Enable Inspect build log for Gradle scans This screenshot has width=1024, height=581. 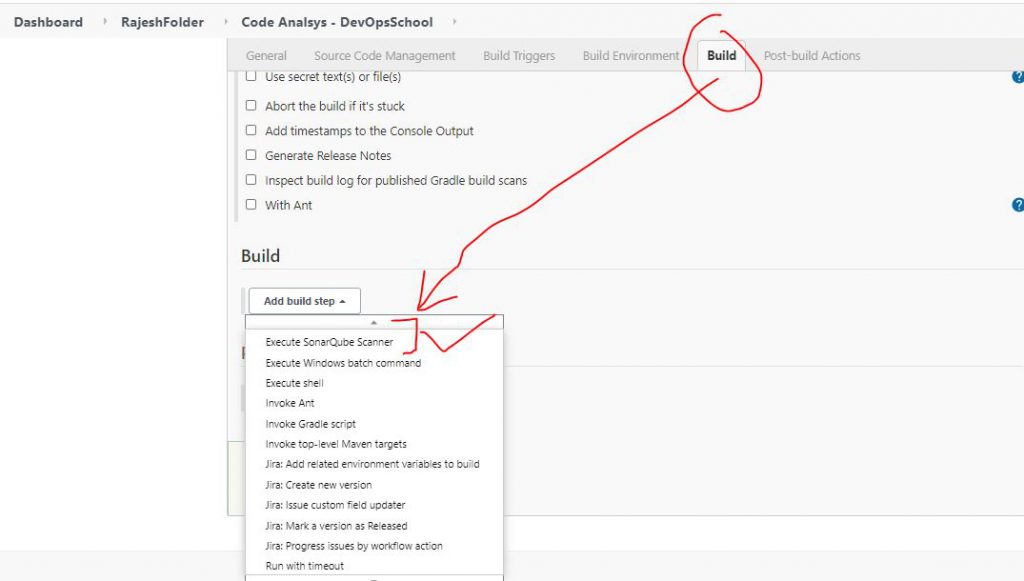251,181
